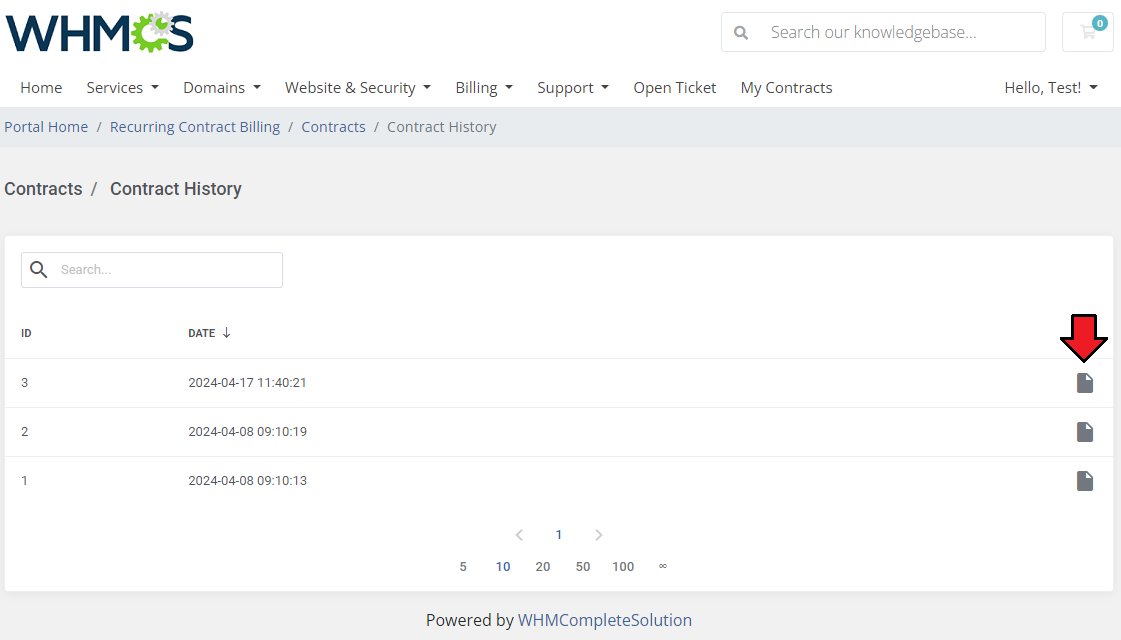Click the knowledgebase search magnifier icon
This screenshot has width=1121, height=640.
pos(741,32)
